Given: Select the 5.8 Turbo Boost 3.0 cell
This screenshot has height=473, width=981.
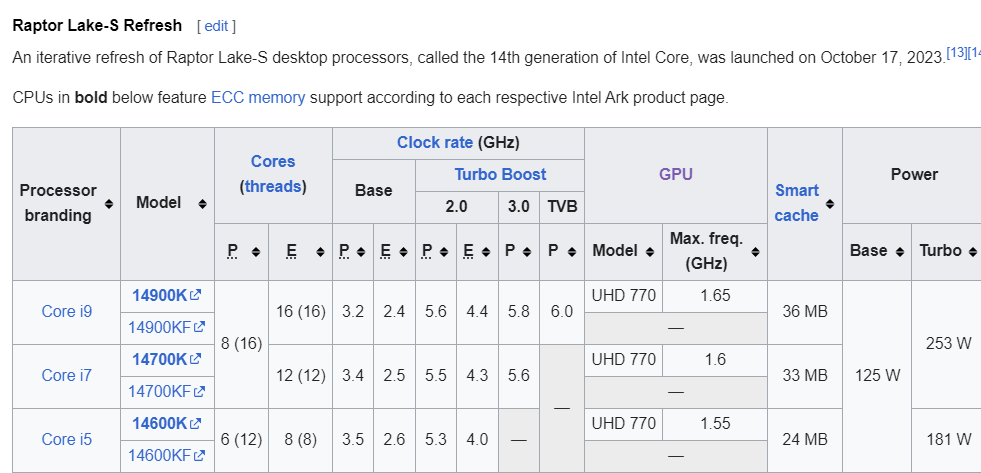Looking at the screenshot, I should [x=519, y=312].
